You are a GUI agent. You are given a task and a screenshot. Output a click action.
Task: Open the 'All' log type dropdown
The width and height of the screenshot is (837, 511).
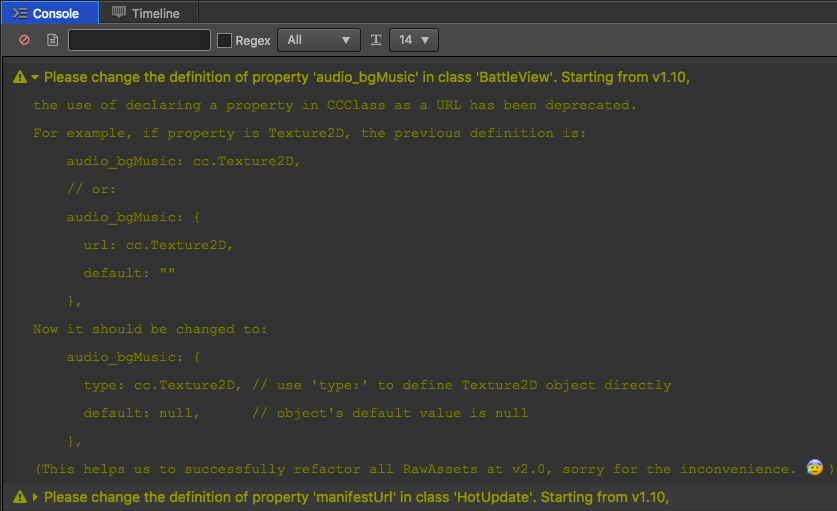(x=319, y=40)
